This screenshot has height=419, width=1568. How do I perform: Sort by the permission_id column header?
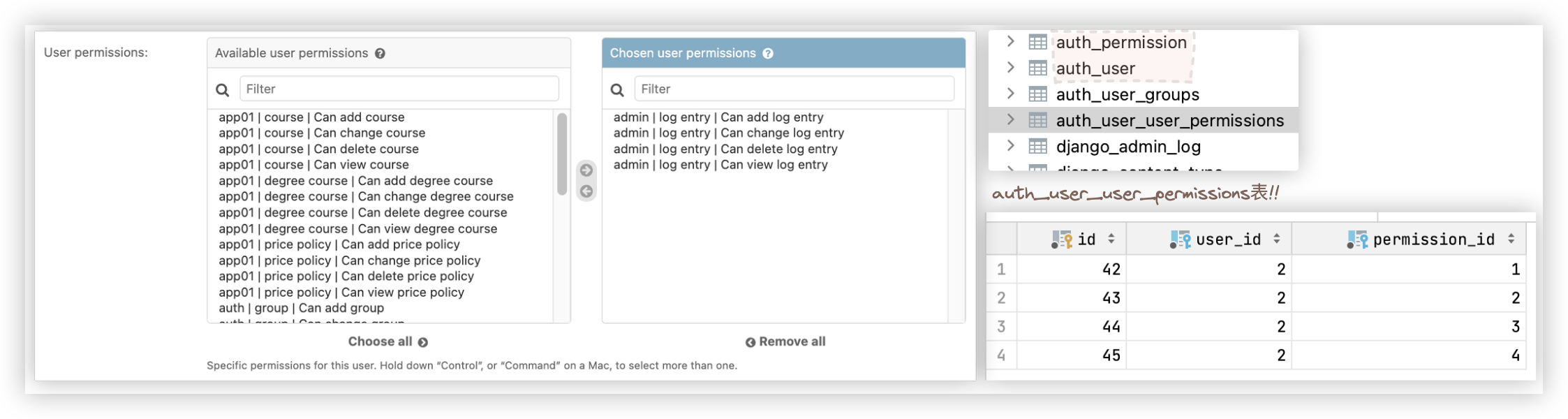point(1433,240)
